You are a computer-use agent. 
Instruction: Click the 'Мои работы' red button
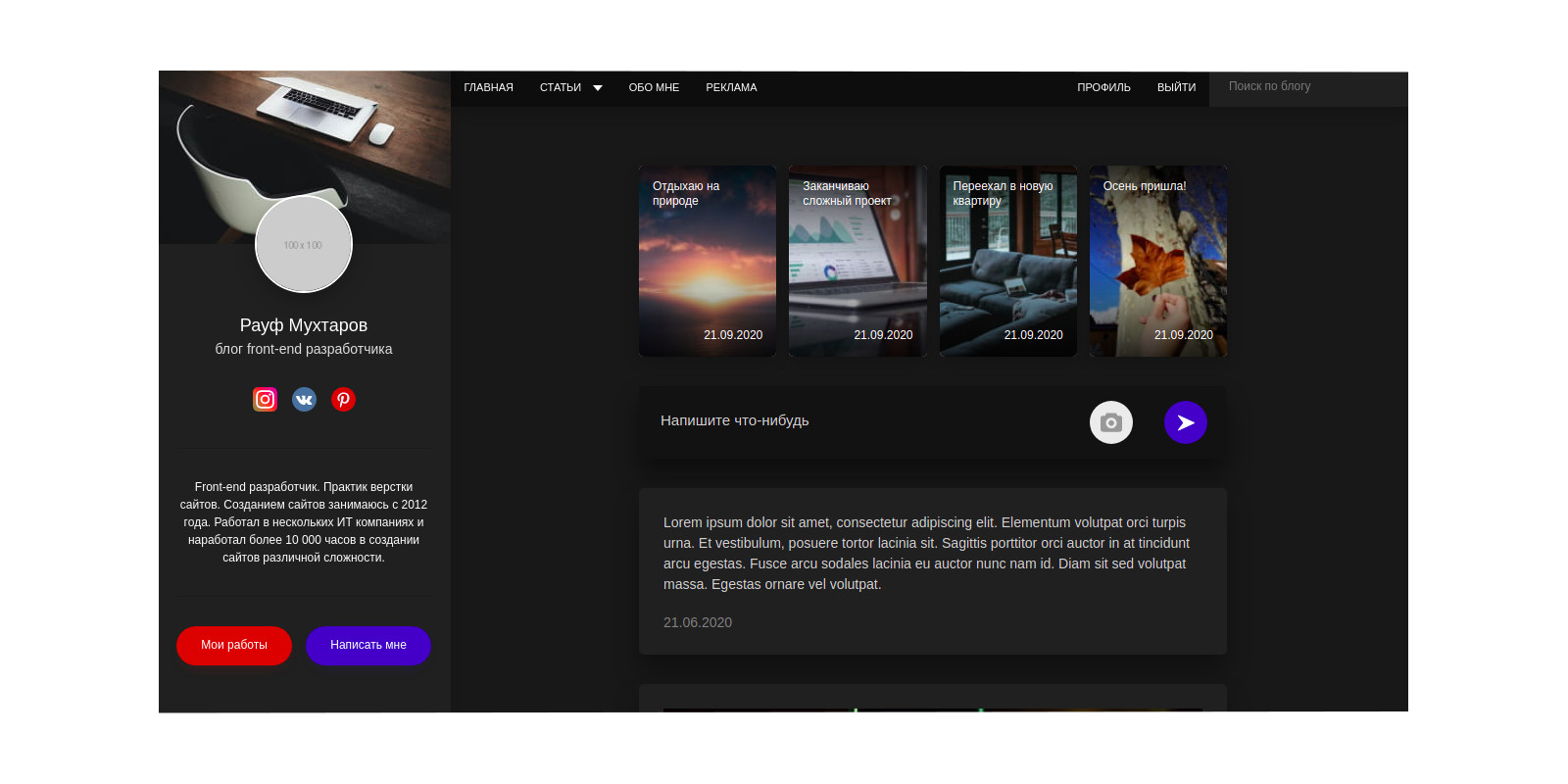click(234, 646)
